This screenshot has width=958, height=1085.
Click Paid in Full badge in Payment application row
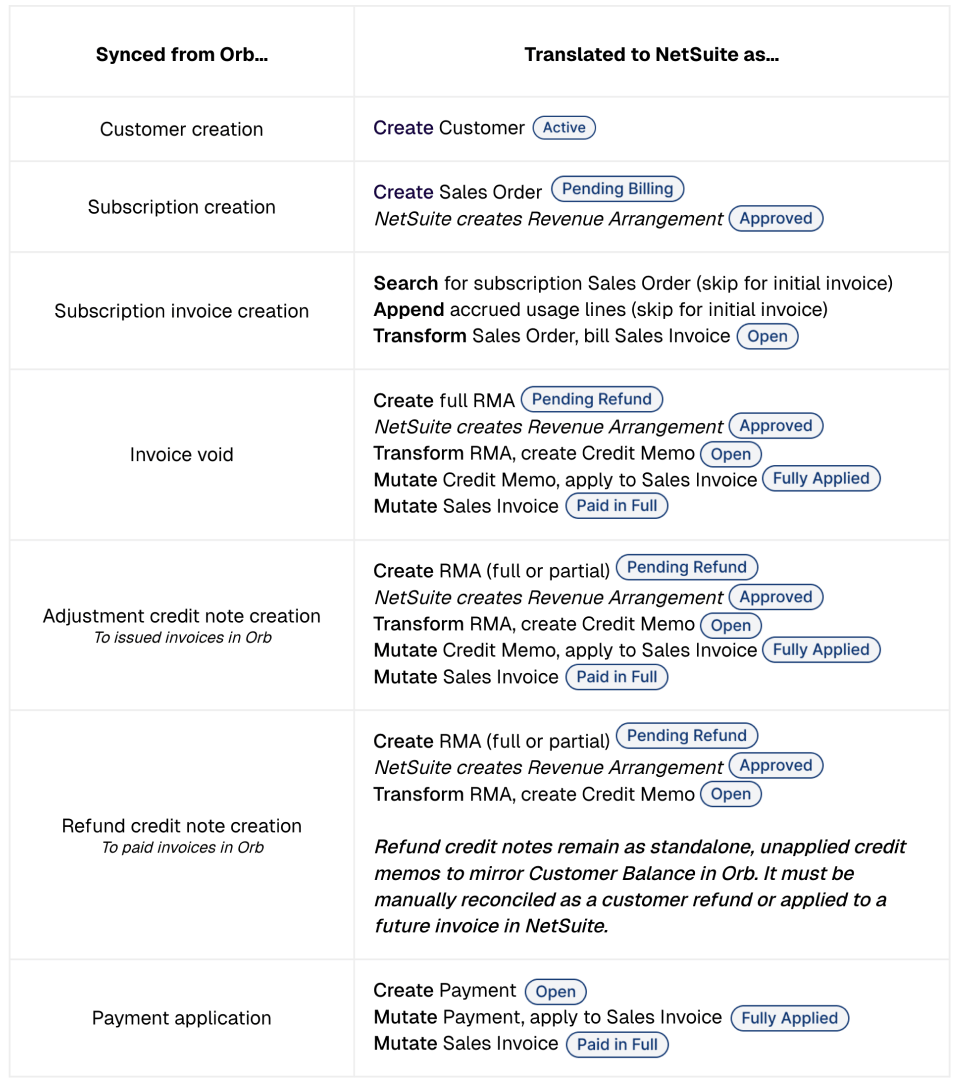pyautogui.click(x=617, y=1044)
